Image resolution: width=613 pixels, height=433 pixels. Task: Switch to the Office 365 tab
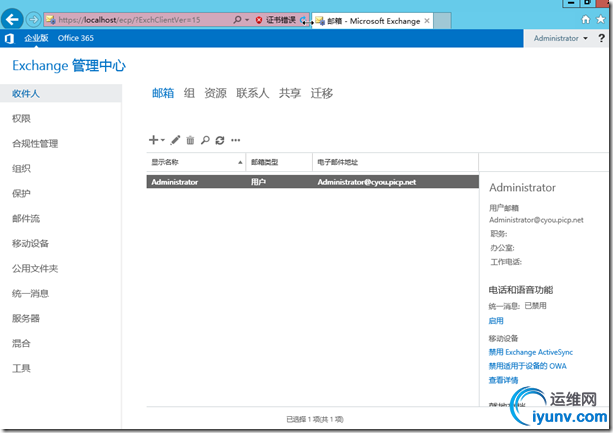pyautogui.click(x=76, y=38)
